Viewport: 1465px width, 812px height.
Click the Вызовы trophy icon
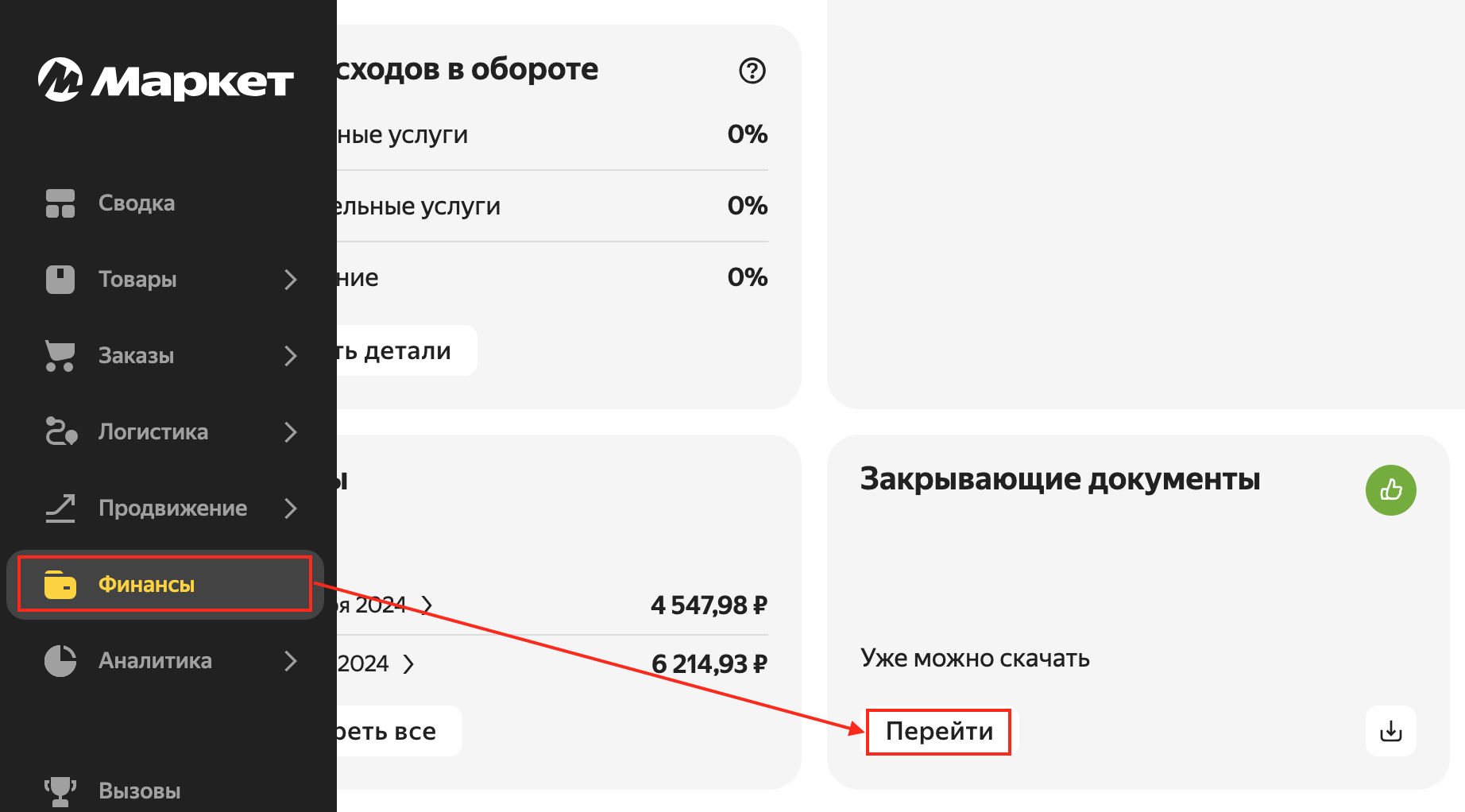pyautogui.click(x=60, y=791)
